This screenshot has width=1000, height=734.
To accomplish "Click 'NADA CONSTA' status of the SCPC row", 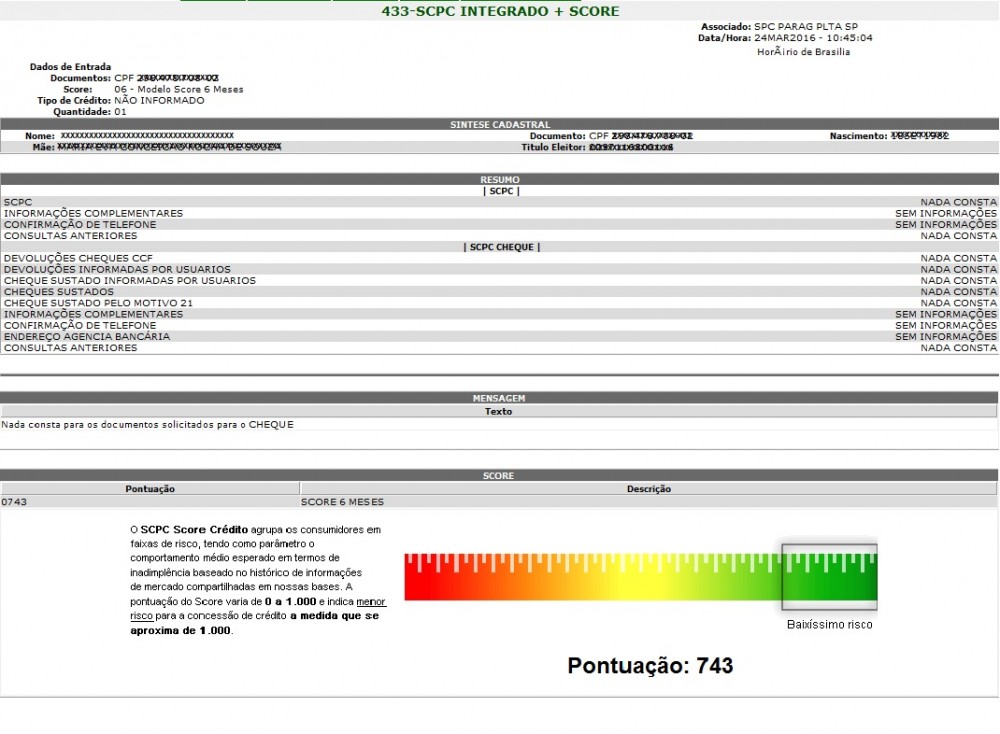I will point(959,202).
